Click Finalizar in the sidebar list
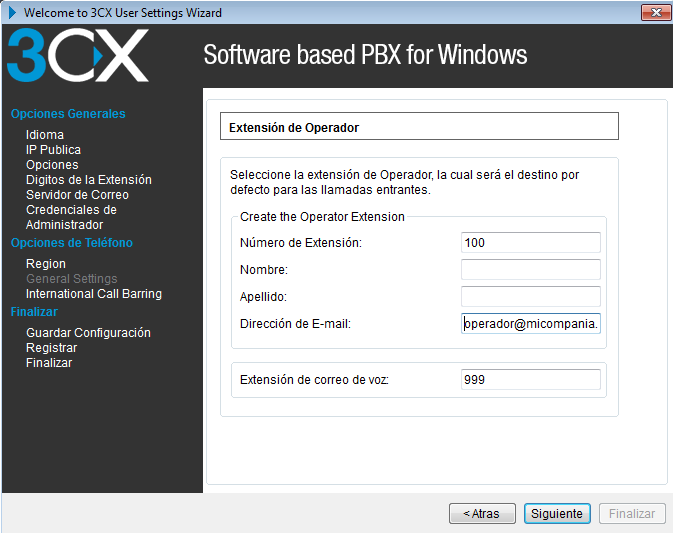 (49, 363)
